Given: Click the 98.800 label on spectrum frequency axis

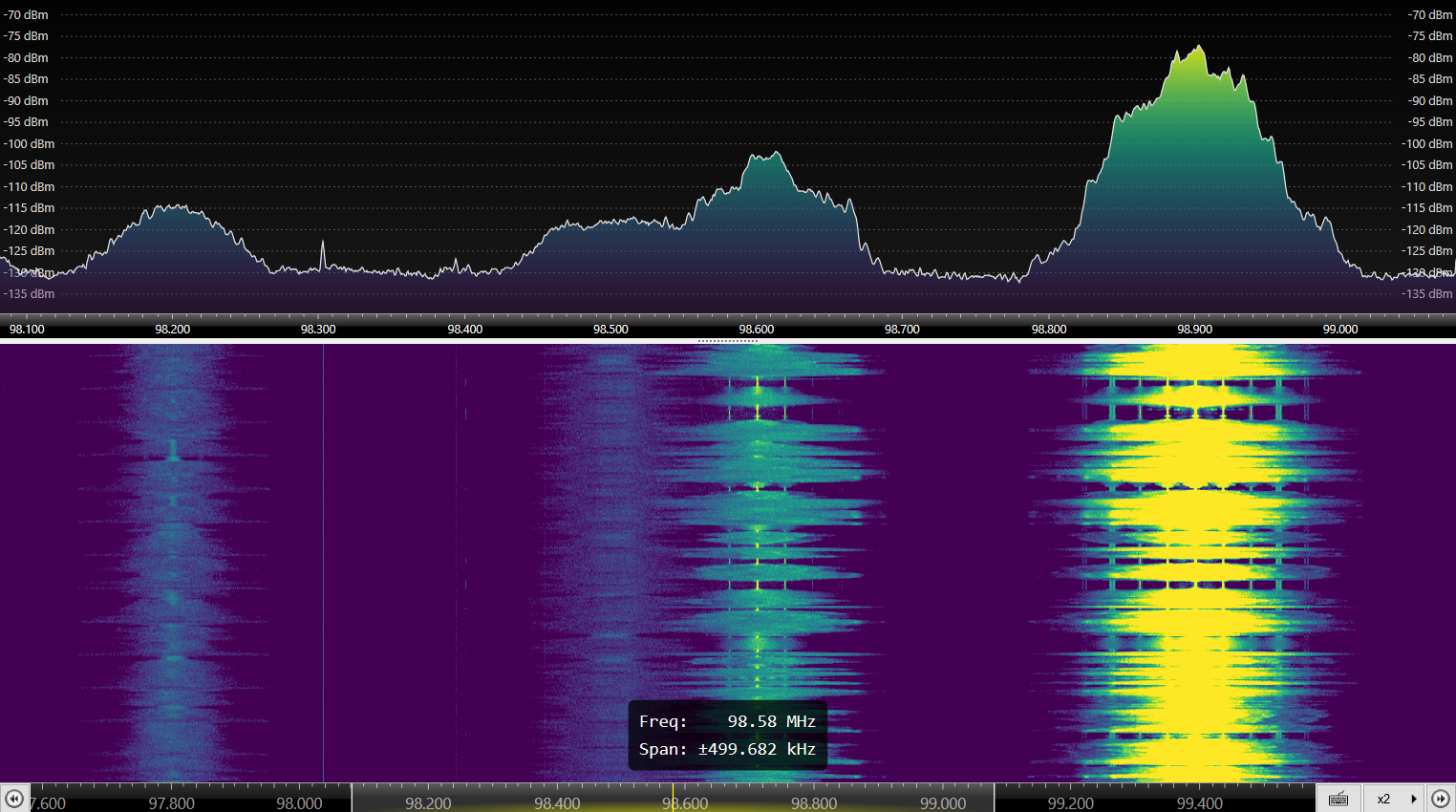Looking at the screenshot, I should pyautogui.click(x=1049, y=329).
